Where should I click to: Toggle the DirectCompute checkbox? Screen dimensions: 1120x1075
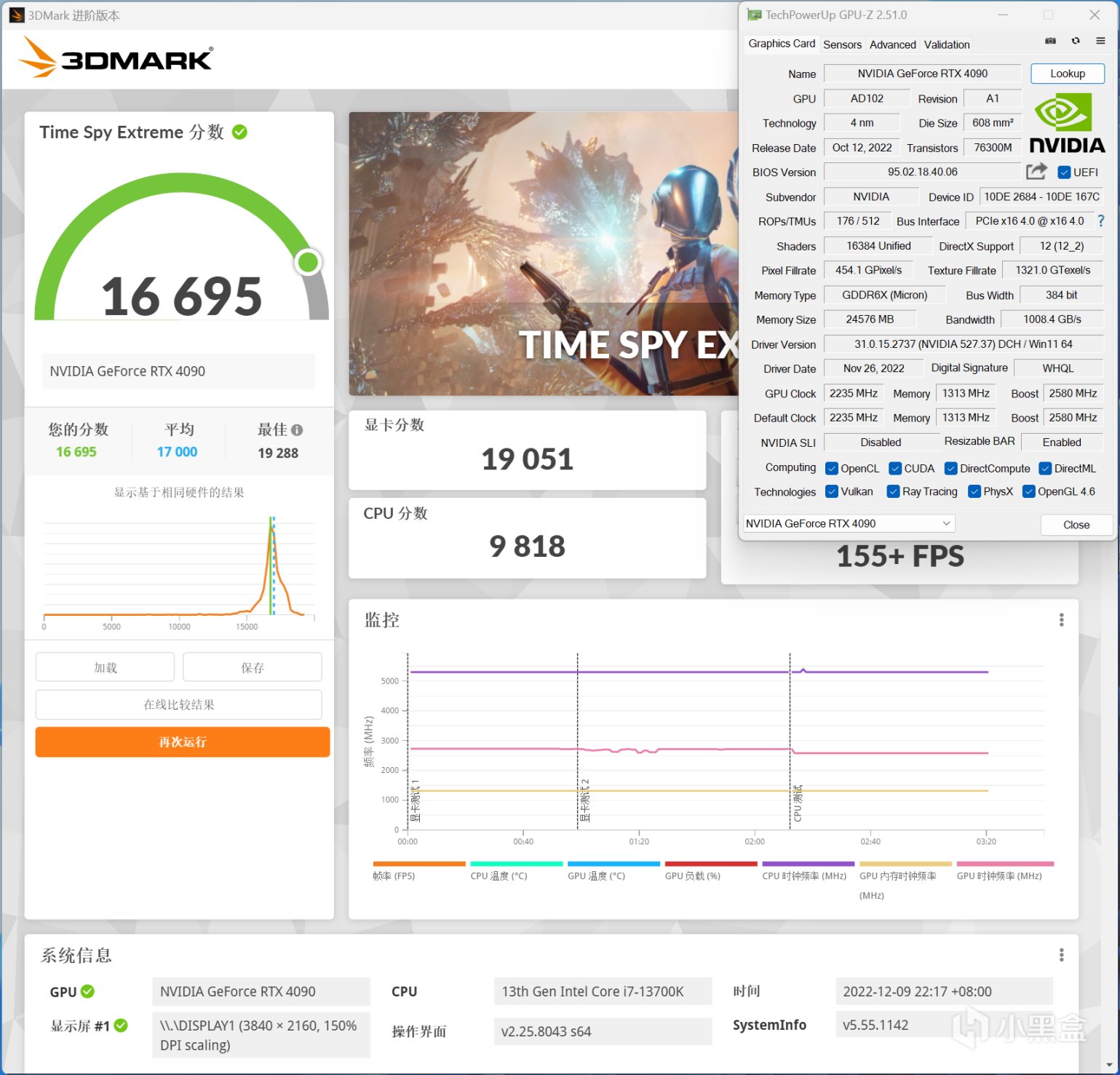(951, 469)
